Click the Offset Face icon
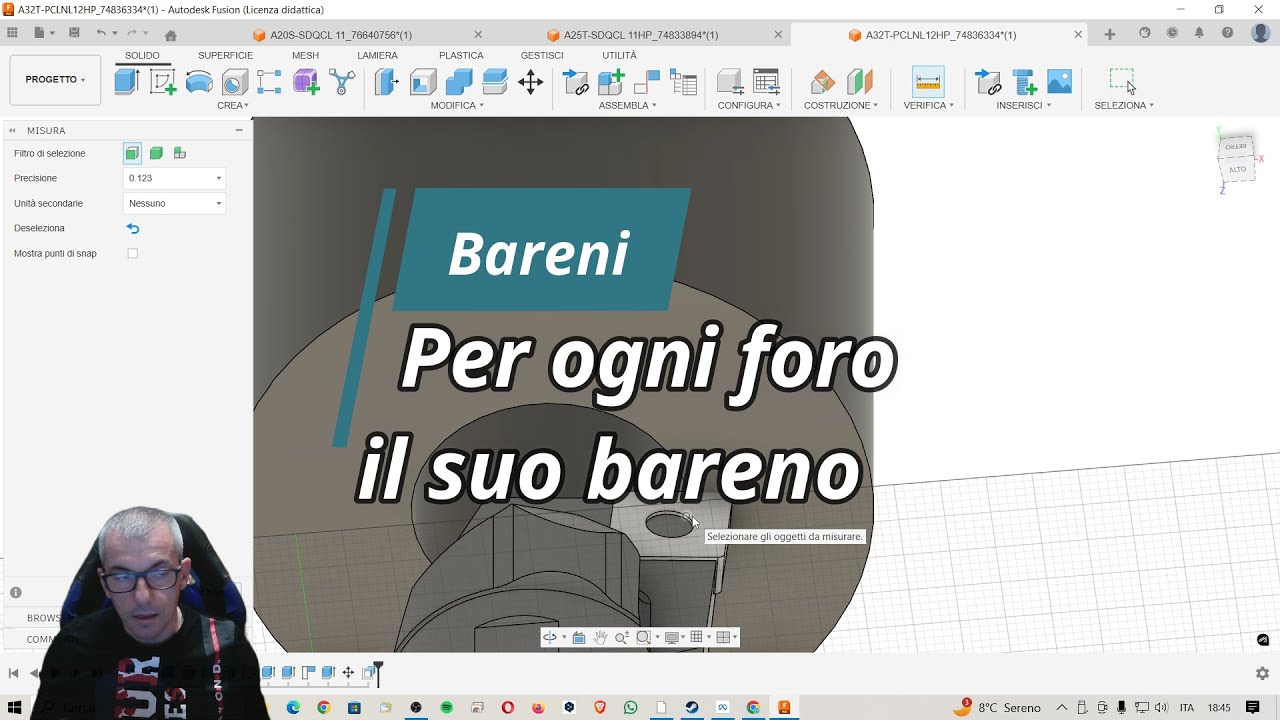This screenshot has width=1280, height=720. [495, 82]
